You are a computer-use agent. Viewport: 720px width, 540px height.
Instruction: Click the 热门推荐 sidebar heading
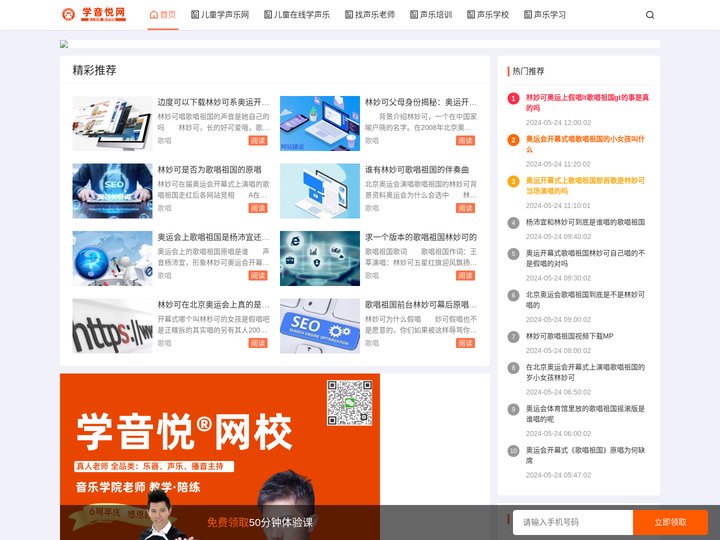click(528, 71)
